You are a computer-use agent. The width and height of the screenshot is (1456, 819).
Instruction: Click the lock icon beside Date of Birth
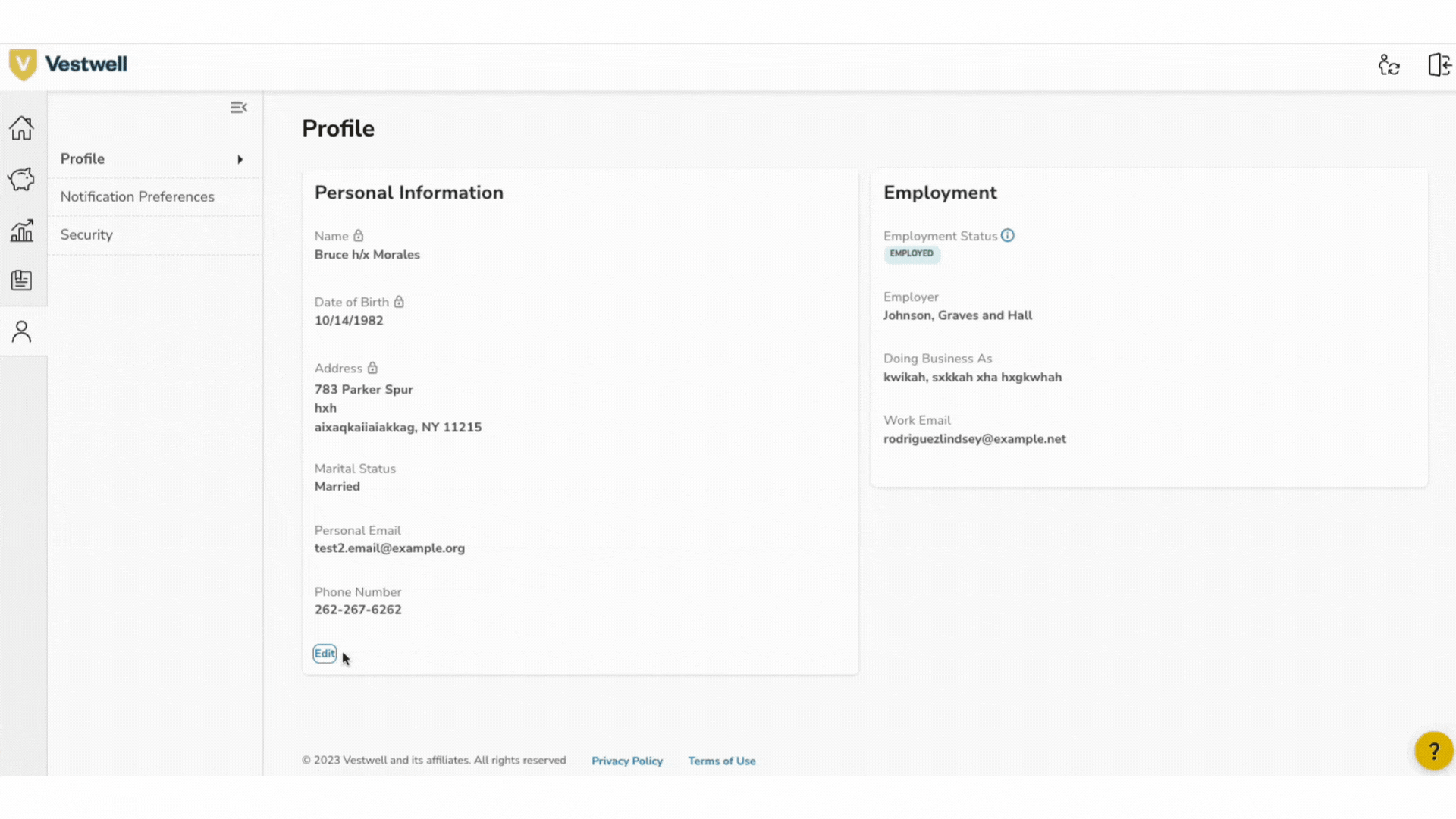399,302
